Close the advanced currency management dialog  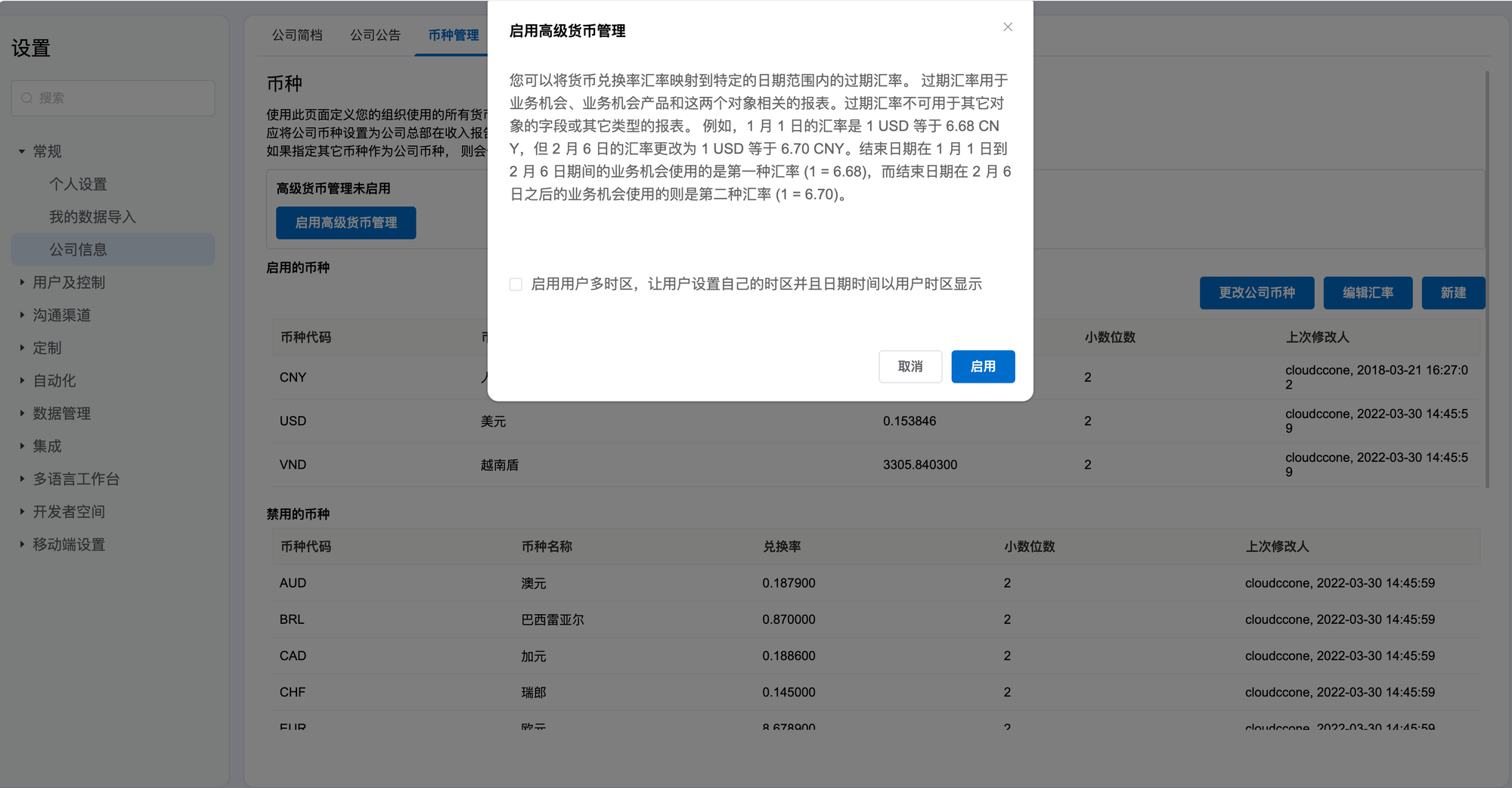[1007, 27]
